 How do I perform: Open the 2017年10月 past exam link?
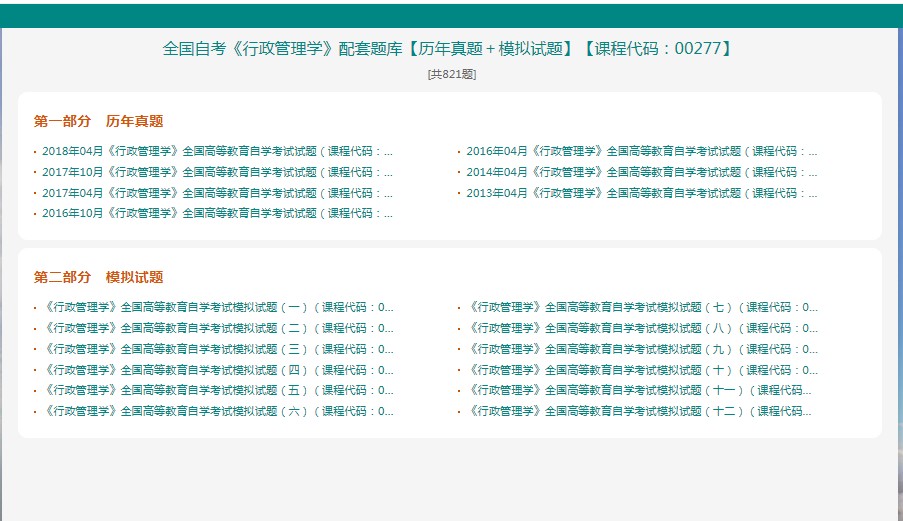217,172
